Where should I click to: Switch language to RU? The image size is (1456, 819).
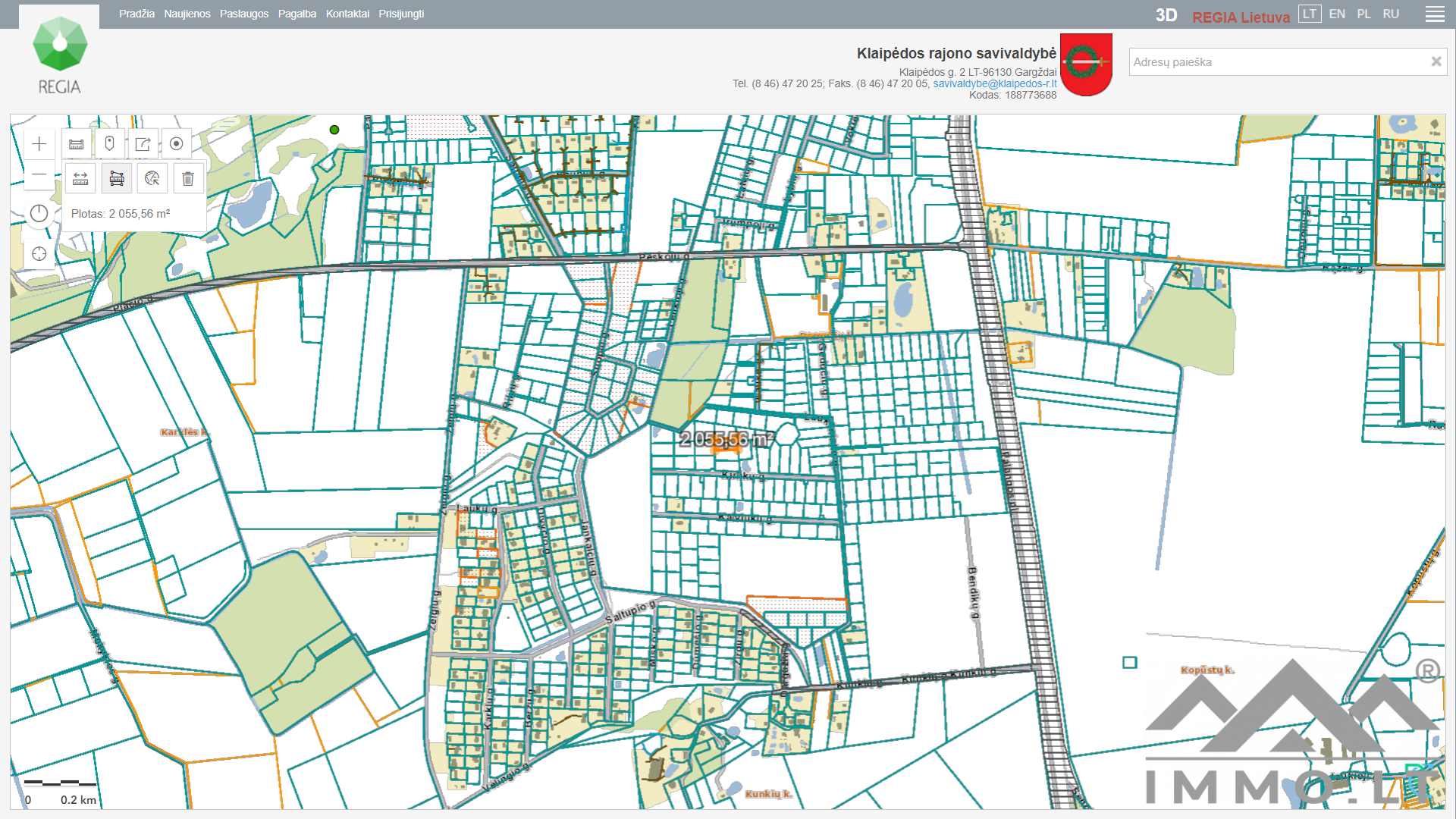1391,14
